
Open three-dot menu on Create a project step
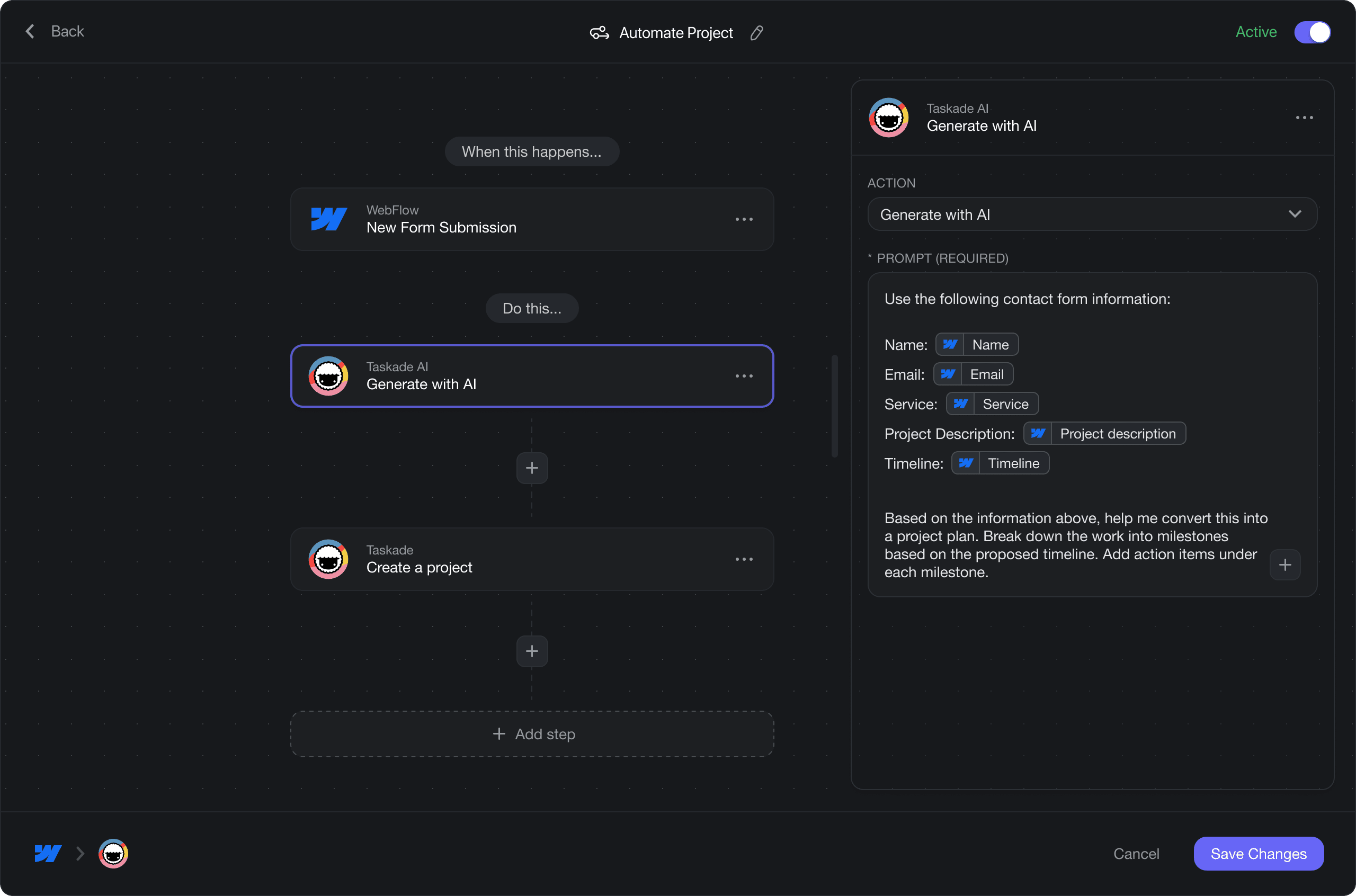tap(744, 559)
